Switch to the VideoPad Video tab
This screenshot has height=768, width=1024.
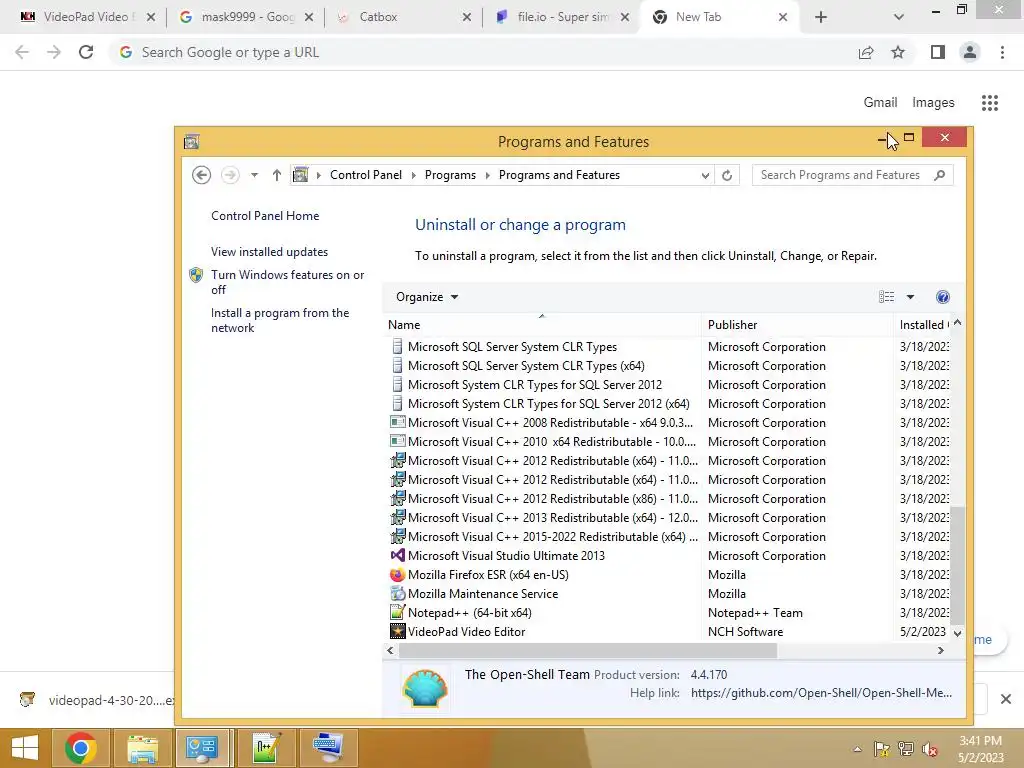point(87,17)
